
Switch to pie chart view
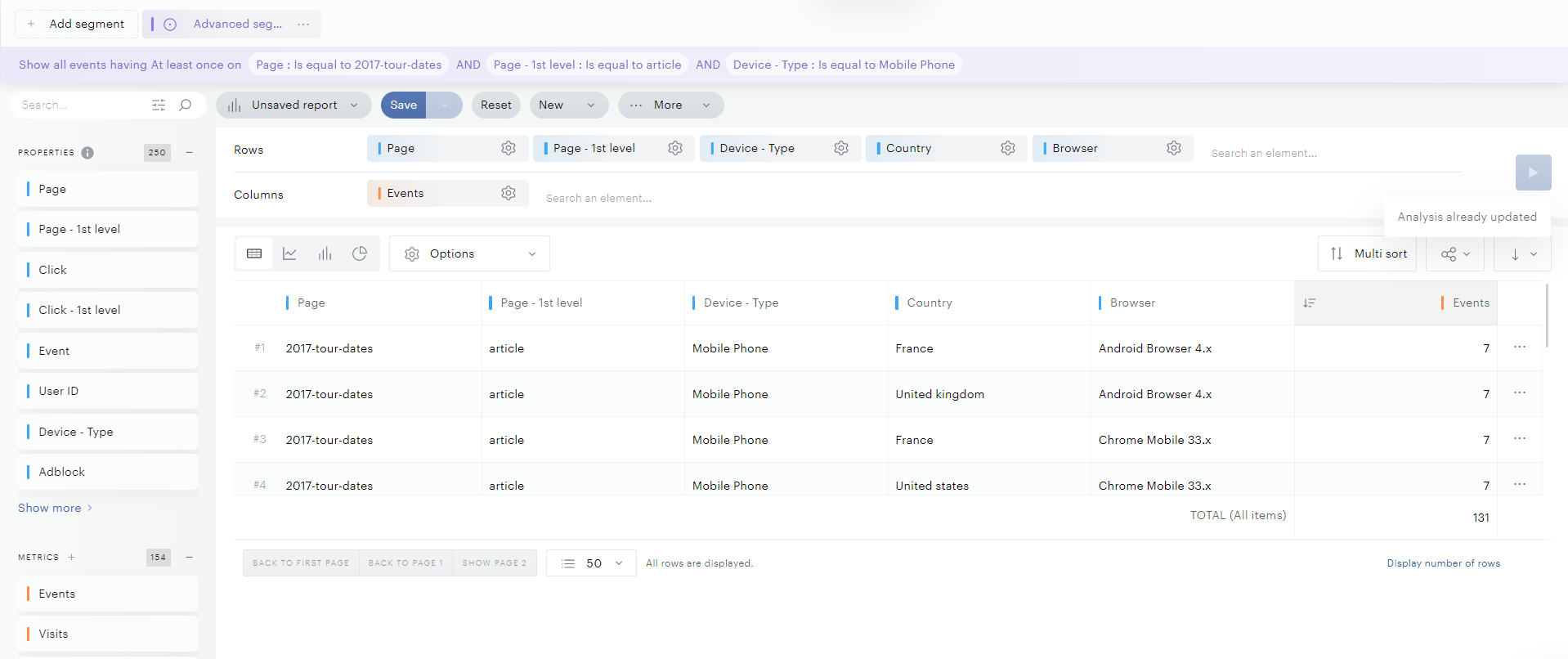coord(360,253)
